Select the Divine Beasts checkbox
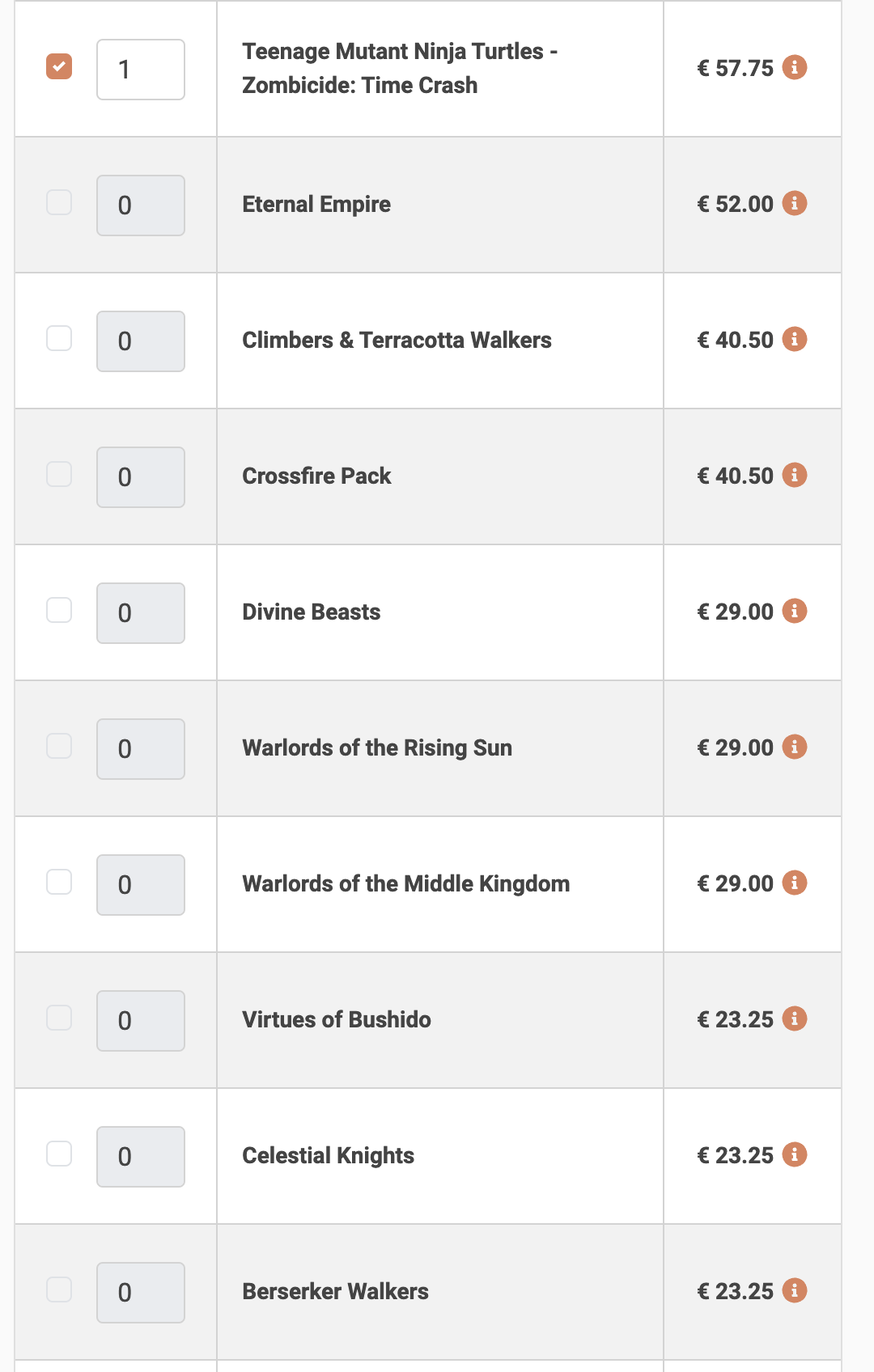 click(59, 610)
